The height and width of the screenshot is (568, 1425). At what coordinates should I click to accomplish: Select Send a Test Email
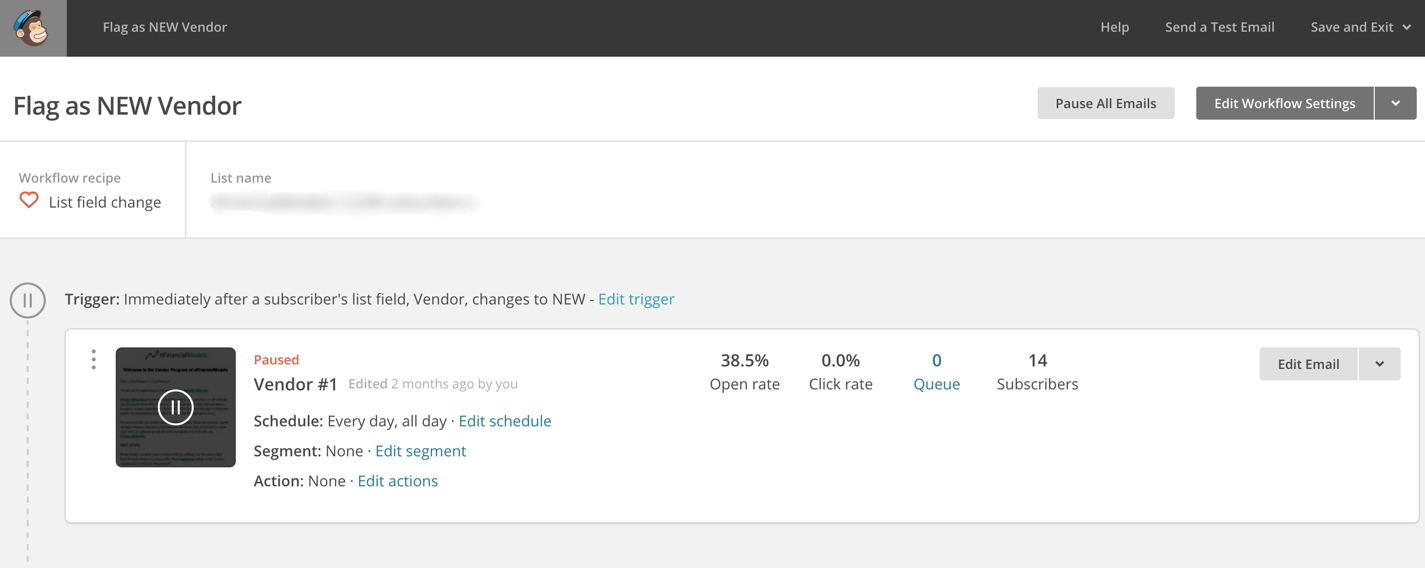pyautogui.click(x=1220, y=27)
